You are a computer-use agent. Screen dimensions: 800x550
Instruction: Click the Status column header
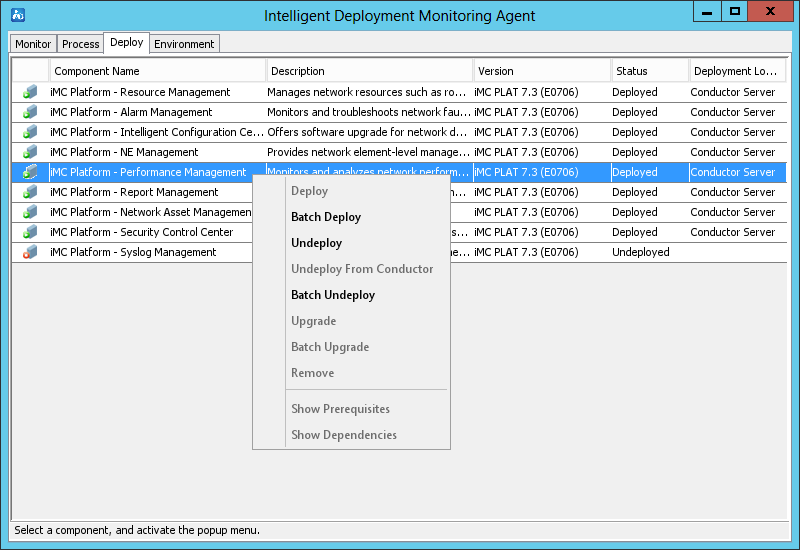[650, 71]
